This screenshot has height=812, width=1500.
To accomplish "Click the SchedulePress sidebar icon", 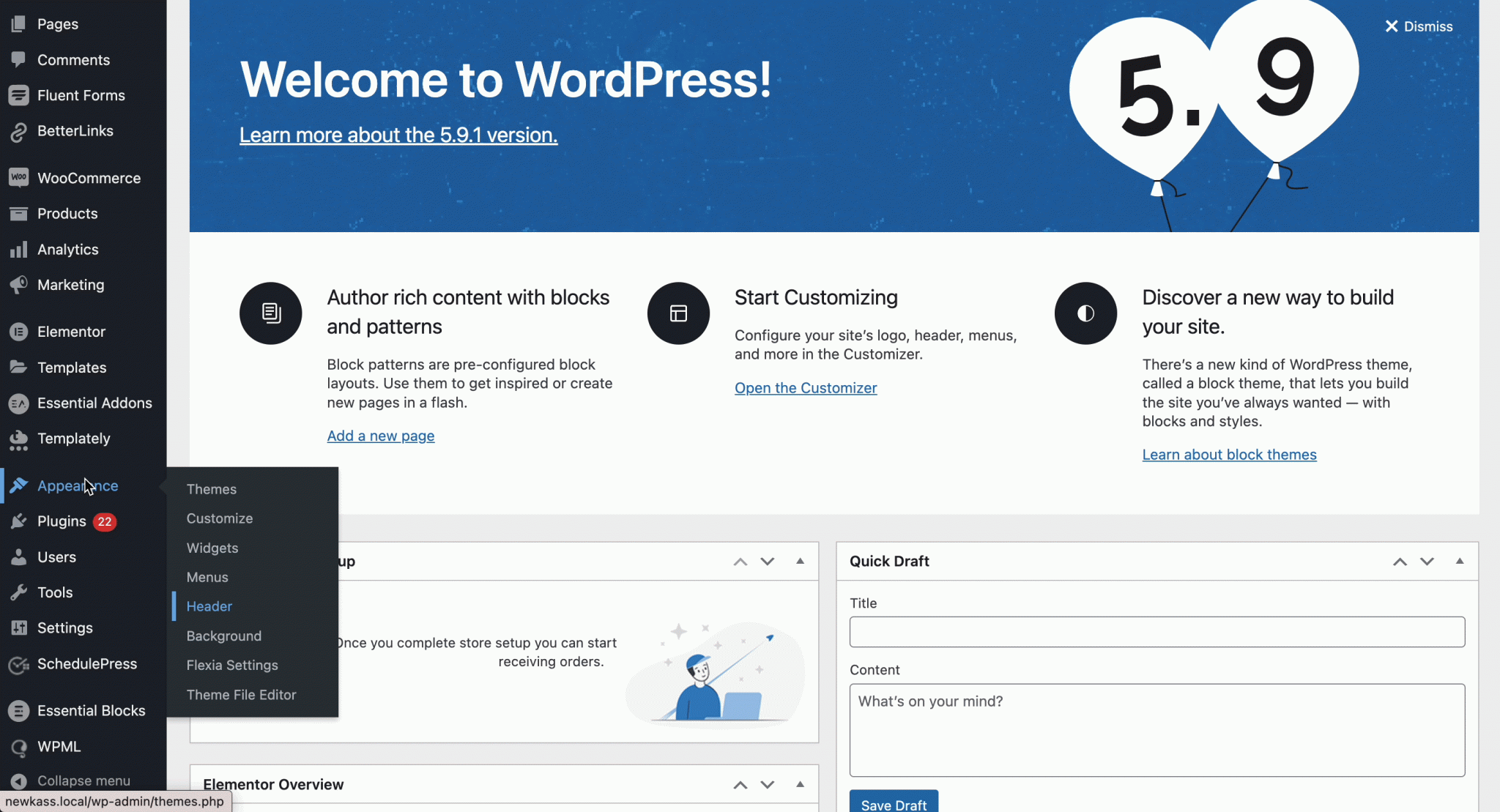I will (18, 663).
